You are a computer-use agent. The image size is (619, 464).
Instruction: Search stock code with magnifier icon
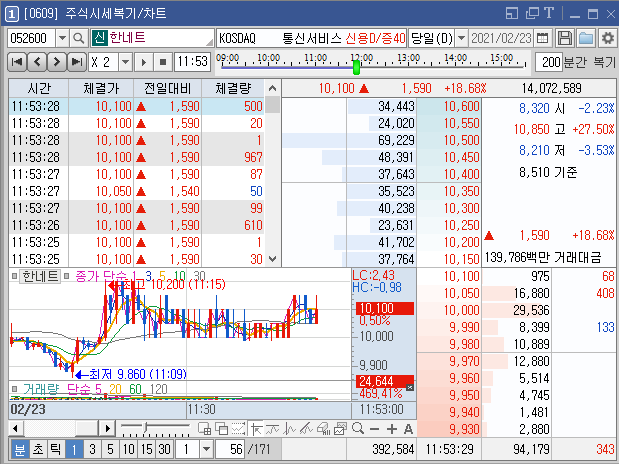[x=78, y=38]
